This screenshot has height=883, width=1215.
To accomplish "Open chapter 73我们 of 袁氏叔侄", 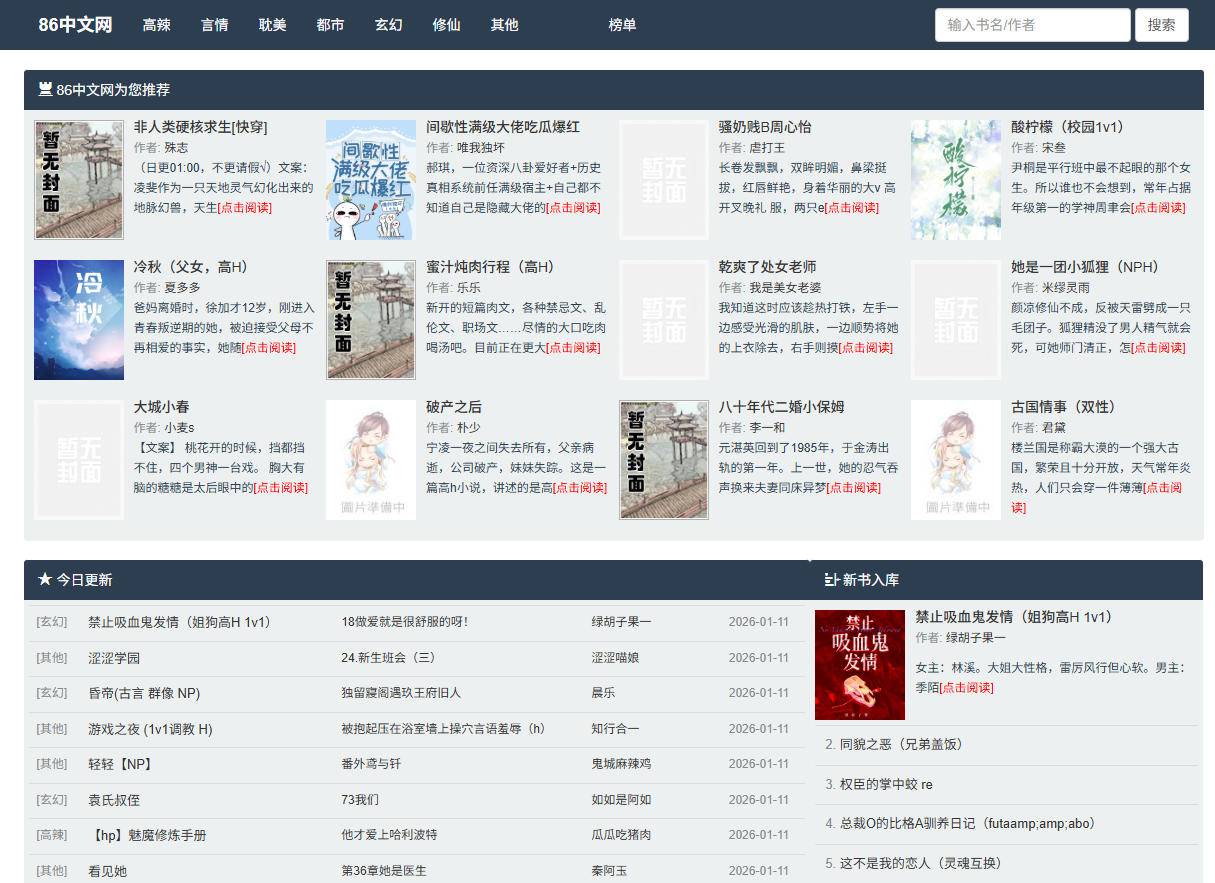I will click(355, 800).
